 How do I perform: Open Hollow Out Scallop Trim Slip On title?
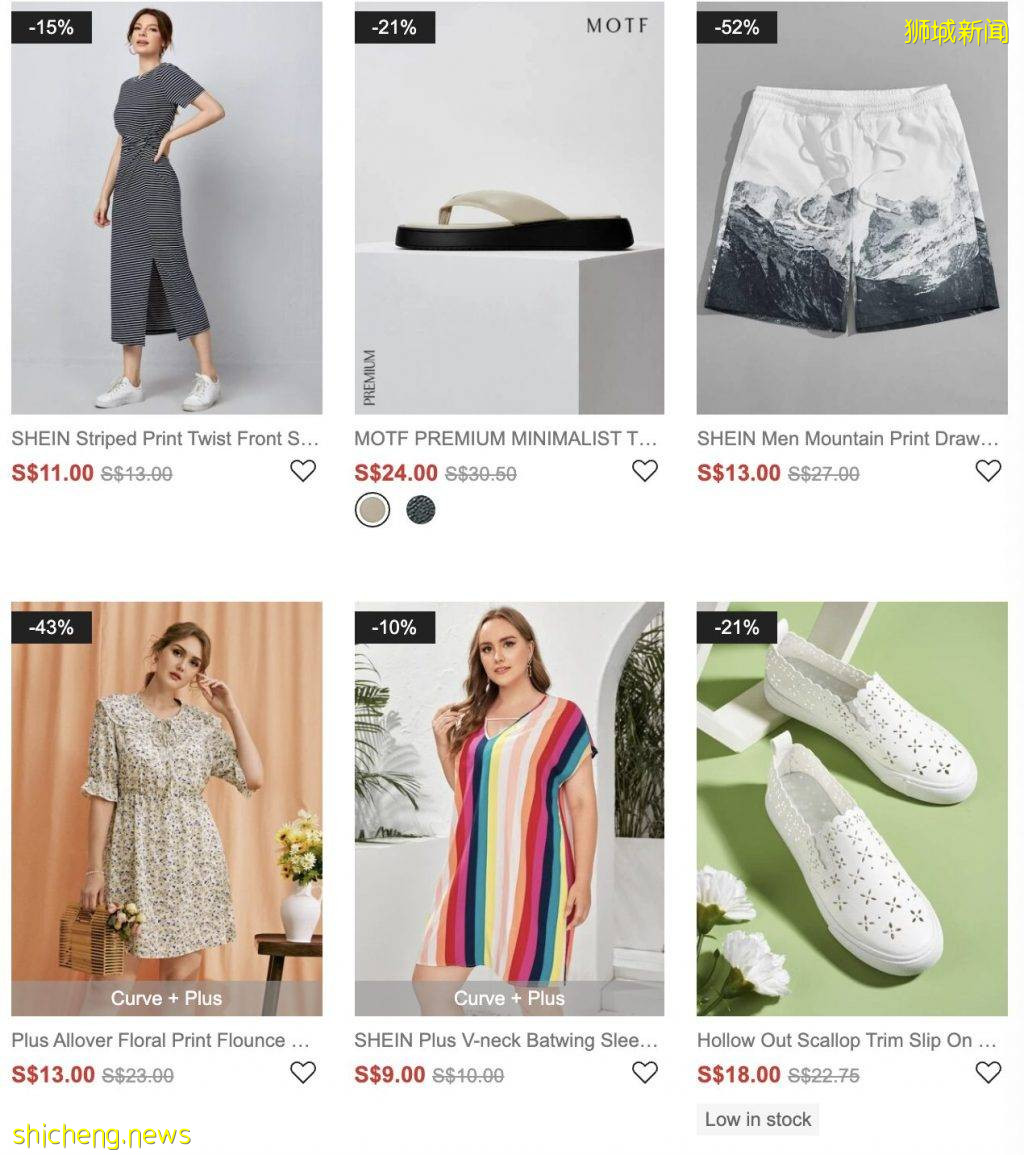(x=846, y=1040)
